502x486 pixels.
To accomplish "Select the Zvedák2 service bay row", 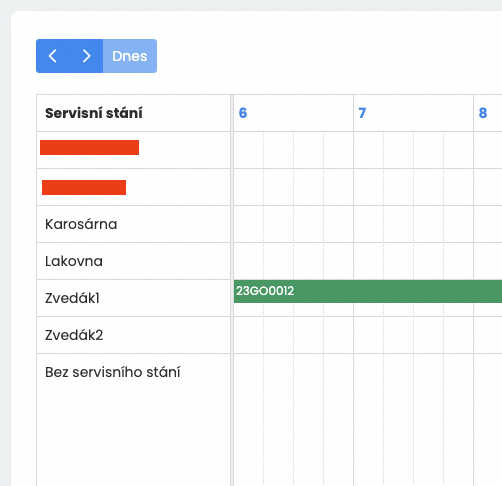I will 133,335.
